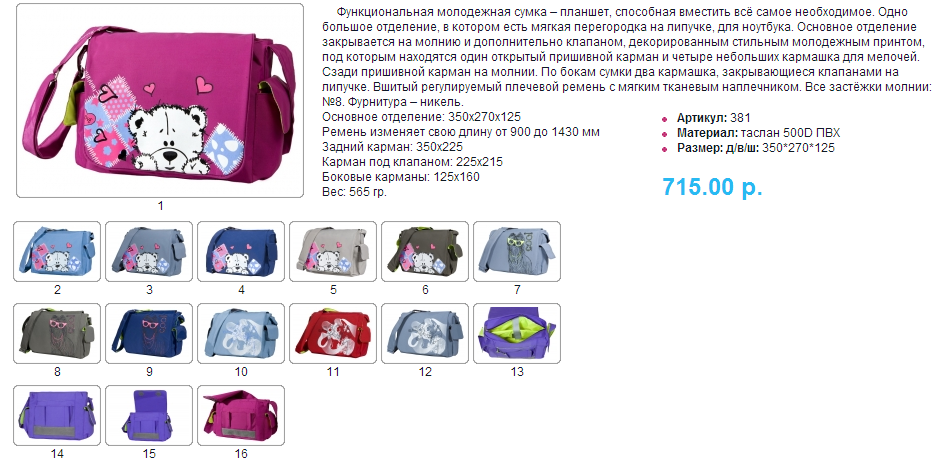
Task: Select thumbnail 2, light blue bear bag
Action: click(57, 252)
